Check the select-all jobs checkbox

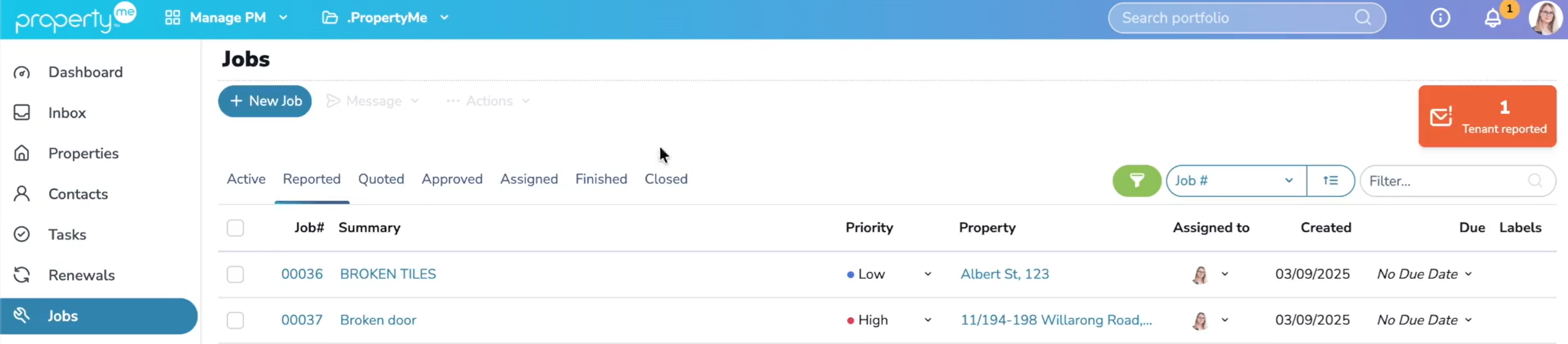(x=235, y=228)
